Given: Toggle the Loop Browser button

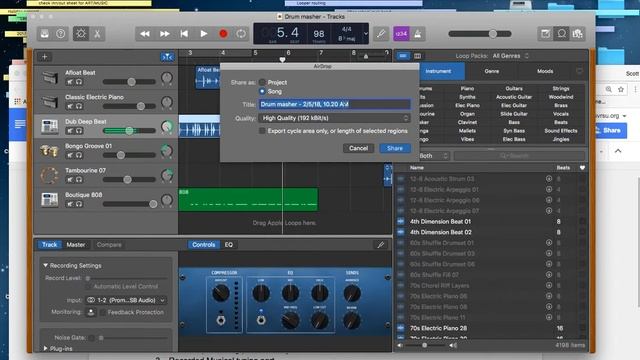Looking at the screenshot, I should [x=562, y=34].
